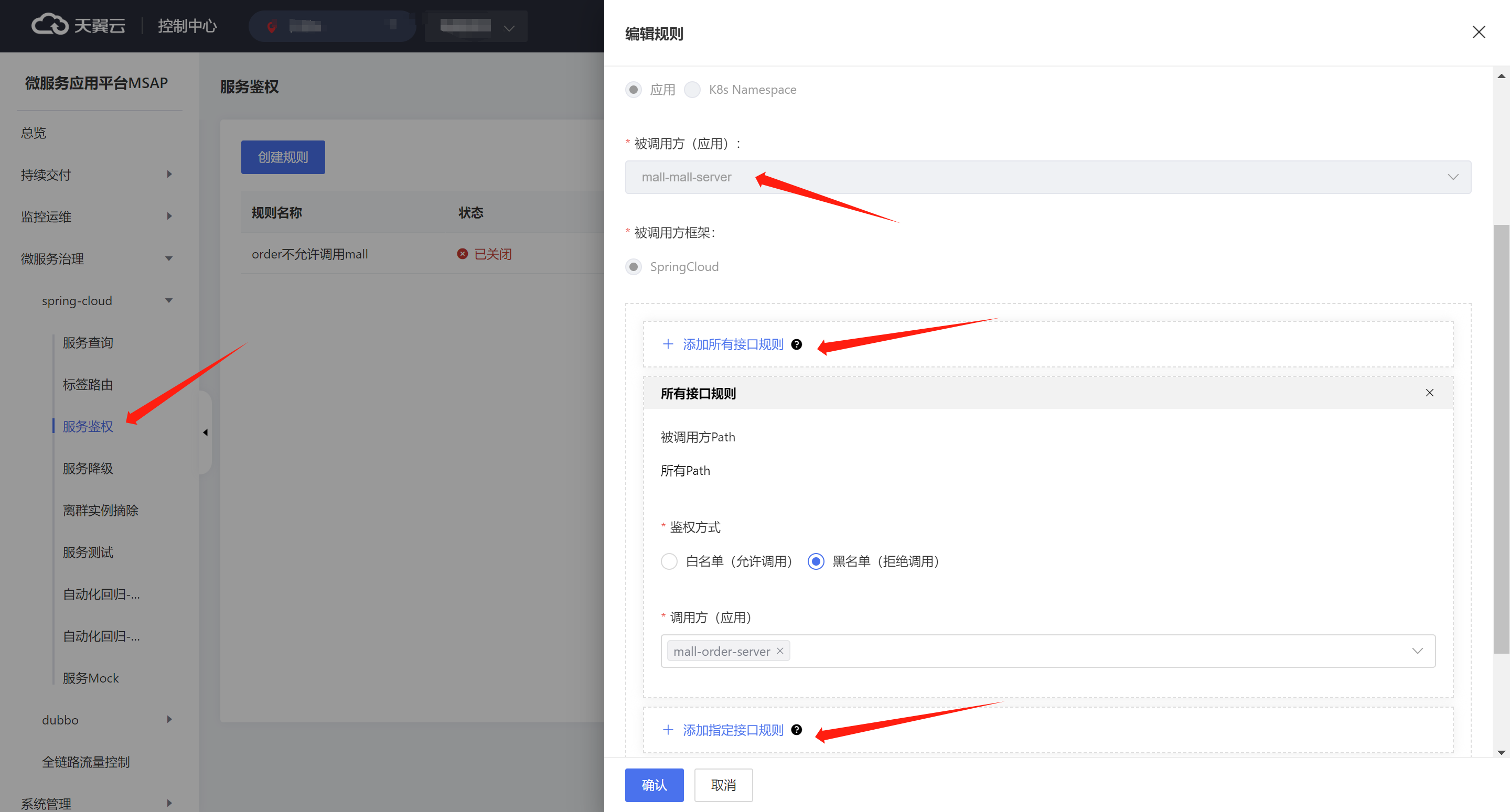1510x812 pixels.
Task: Select the 应用 radio option
Action: point(633,90)
